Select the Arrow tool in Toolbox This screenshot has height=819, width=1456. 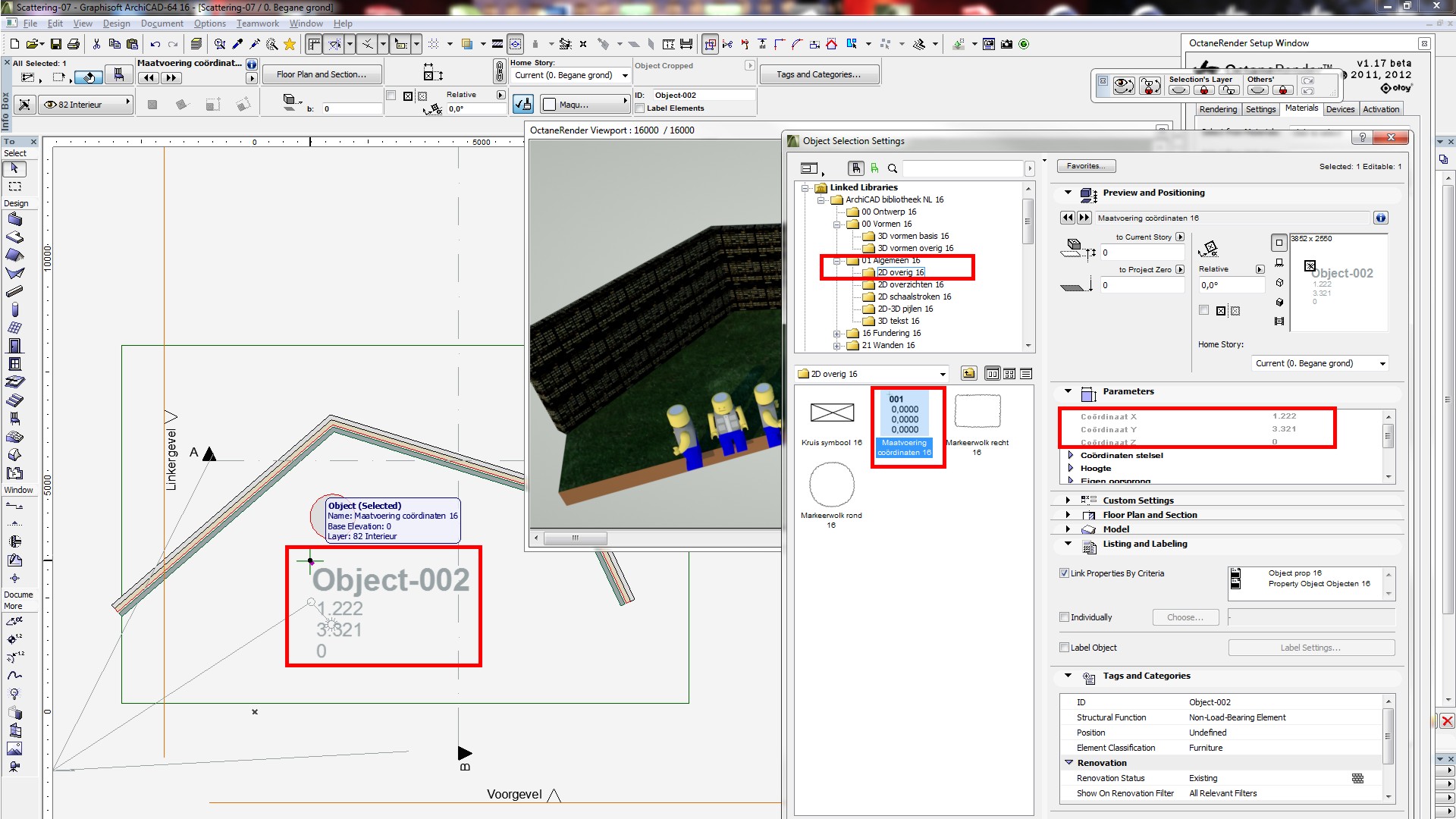[14, 168]
